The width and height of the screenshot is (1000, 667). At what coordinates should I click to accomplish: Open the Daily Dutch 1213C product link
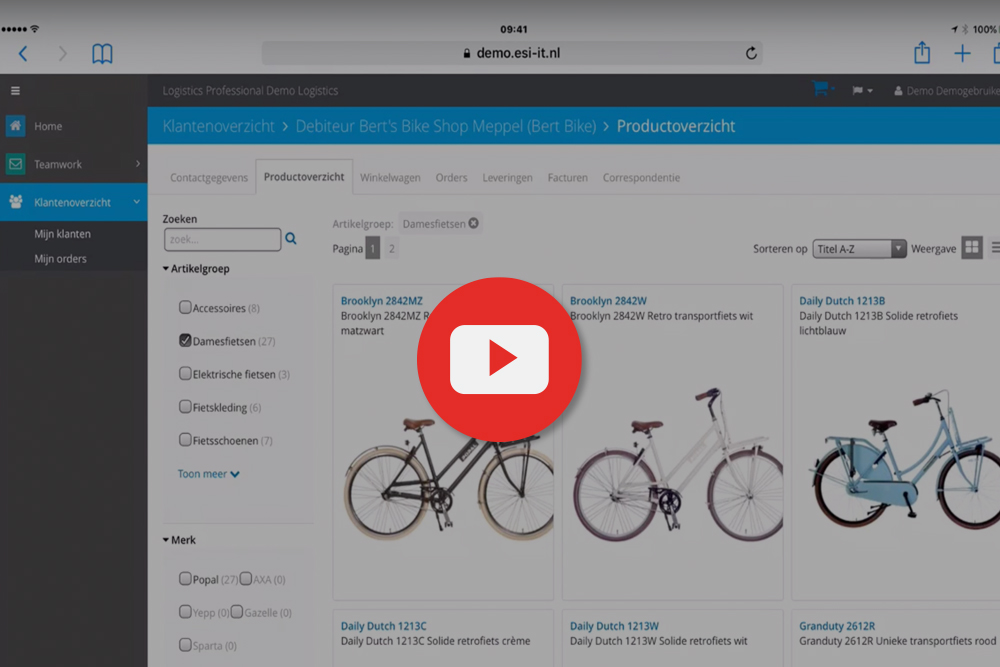[383, 626]
